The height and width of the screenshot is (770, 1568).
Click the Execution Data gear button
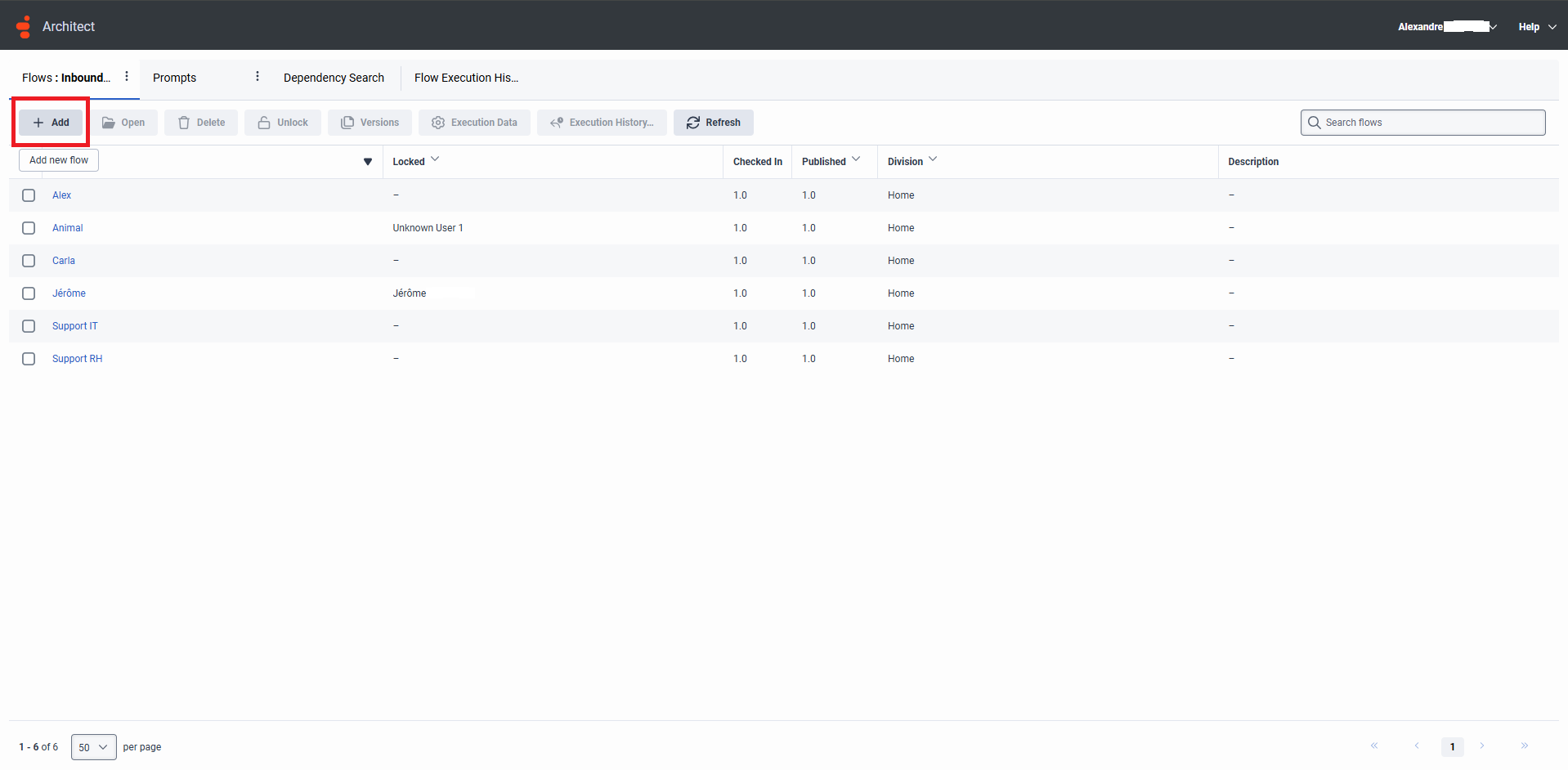pos(474,123)
